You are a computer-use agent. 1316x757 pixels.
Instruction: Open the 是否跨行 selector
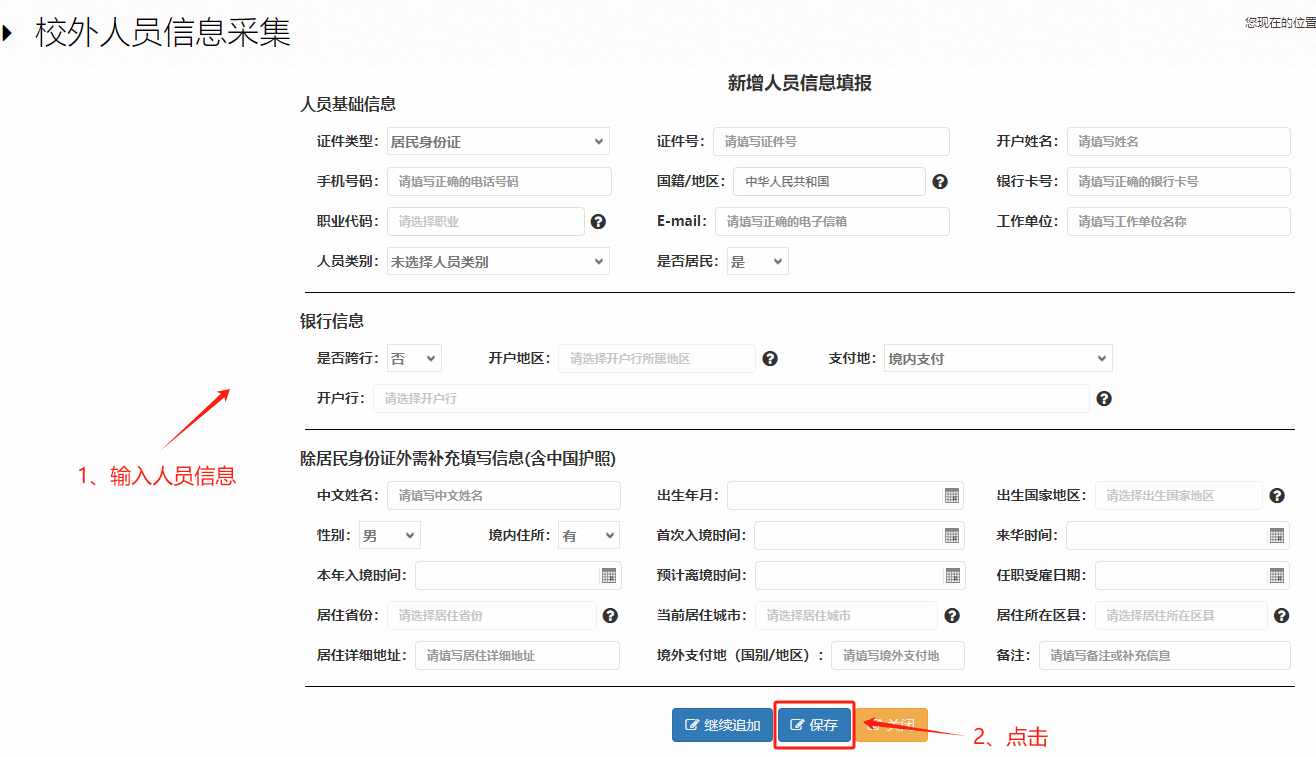[414, 359]
